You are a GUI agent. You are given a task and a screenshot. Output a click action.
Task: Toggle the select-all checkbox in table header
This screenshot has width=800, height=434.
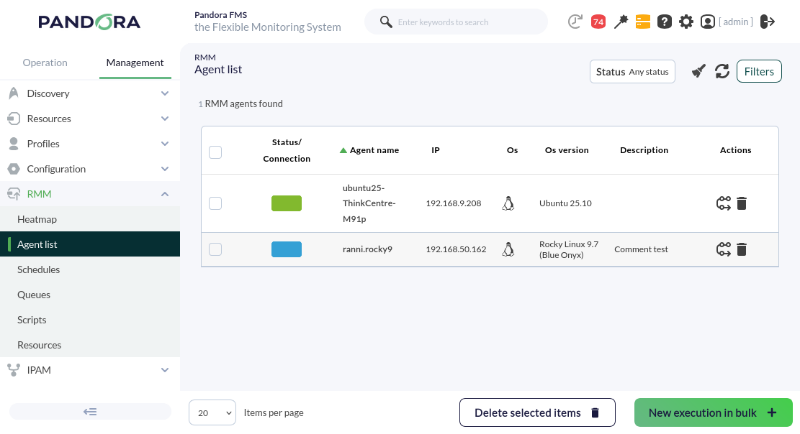[215, 152]
